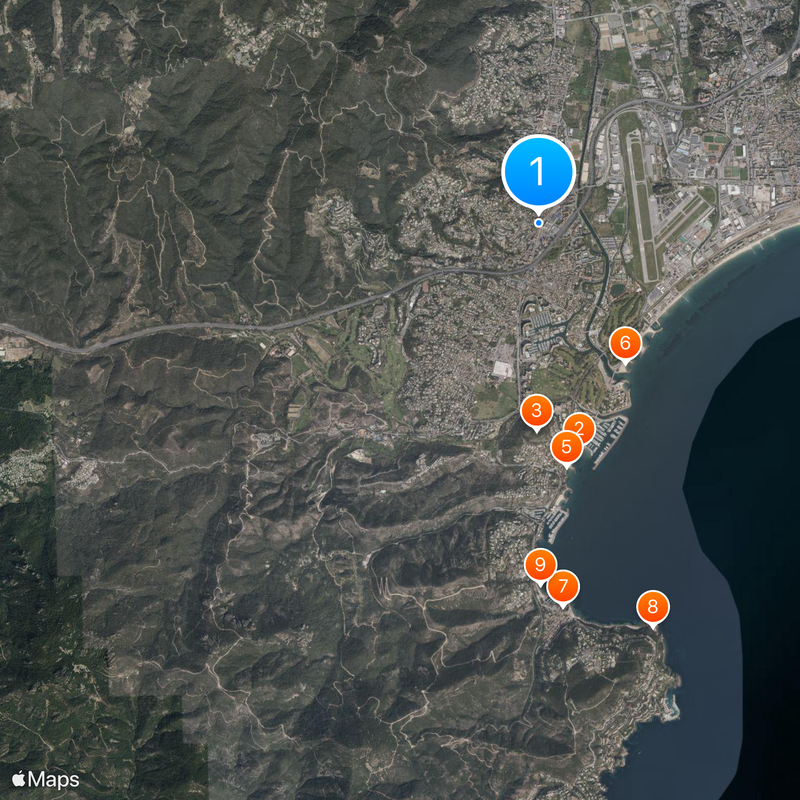Viewport: 800px width, 800px height.
Task: Select the large blue pin numbered 1
Action: click(538, 171)
